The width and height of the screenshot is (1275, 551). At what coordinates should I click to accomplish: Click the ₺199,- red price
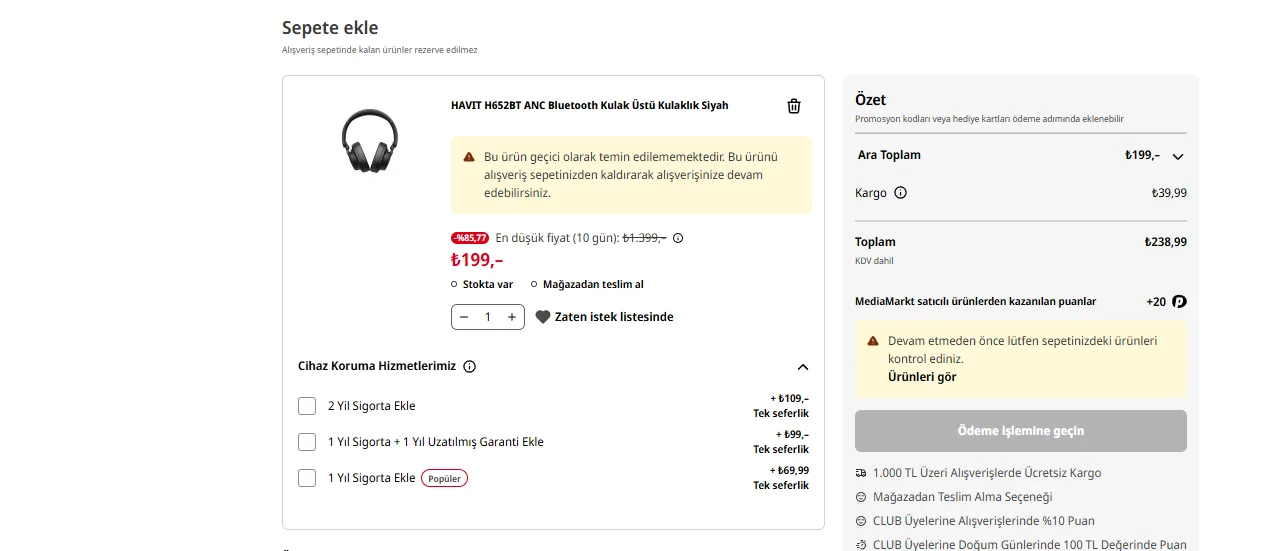(477, 260)
